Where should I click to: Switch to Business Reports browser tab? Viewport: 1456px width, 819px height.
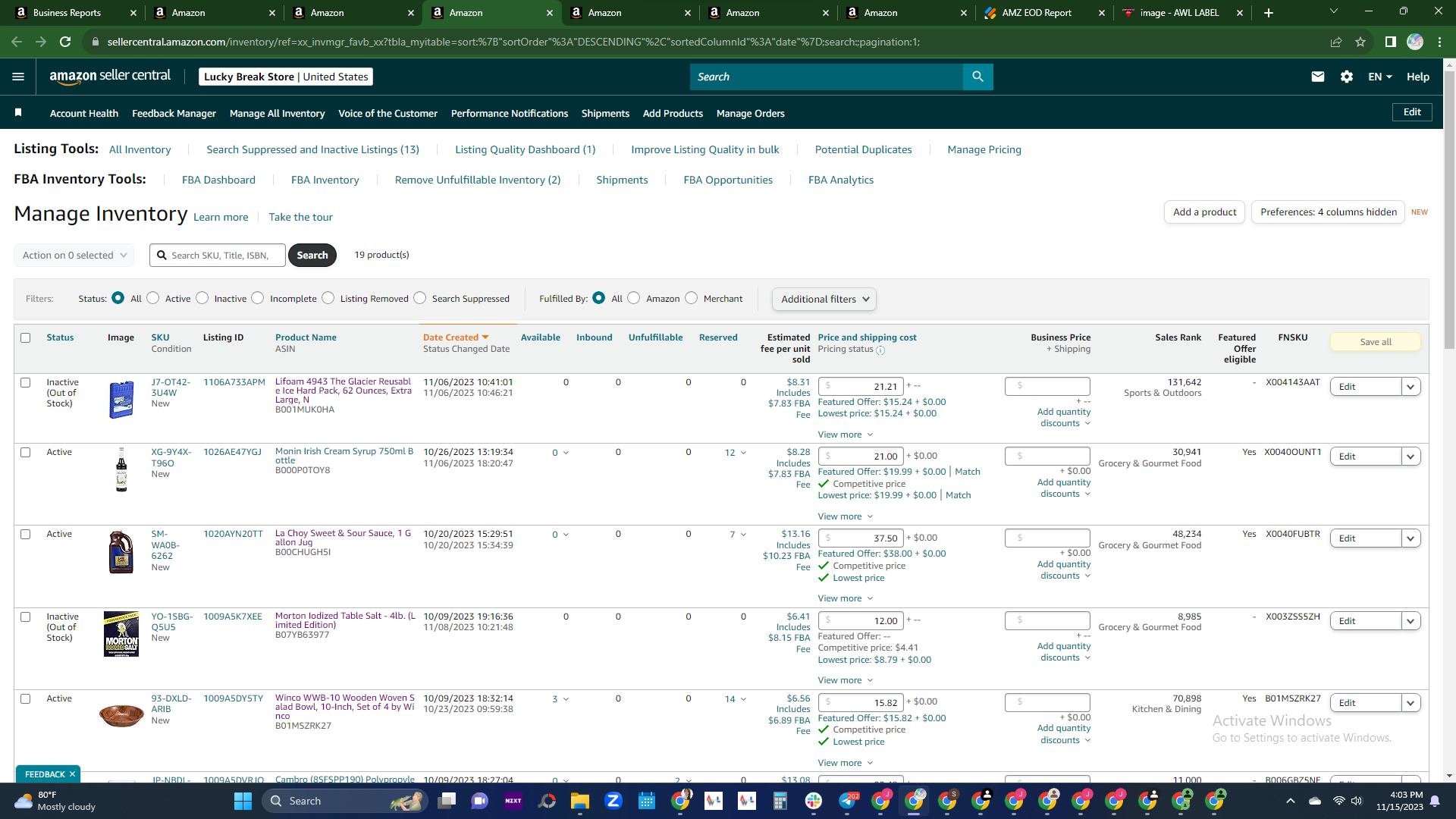coord(67,13)
